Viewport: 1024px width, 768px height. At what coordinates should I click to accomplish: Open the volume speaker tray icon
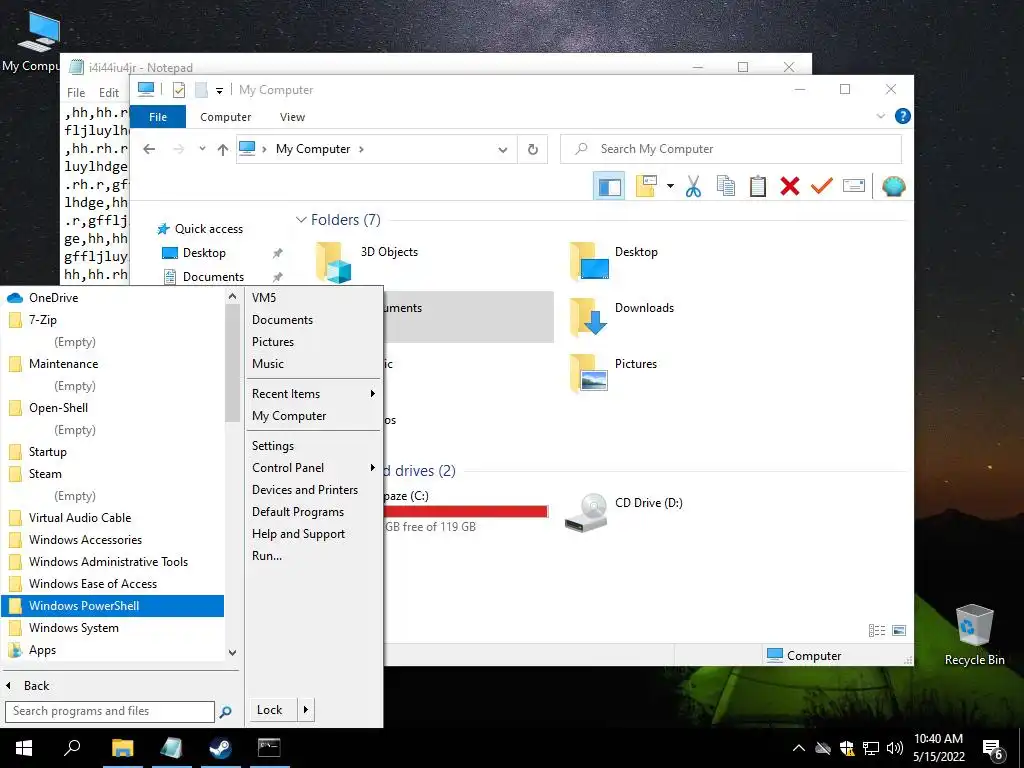click(x=895, y=748)
